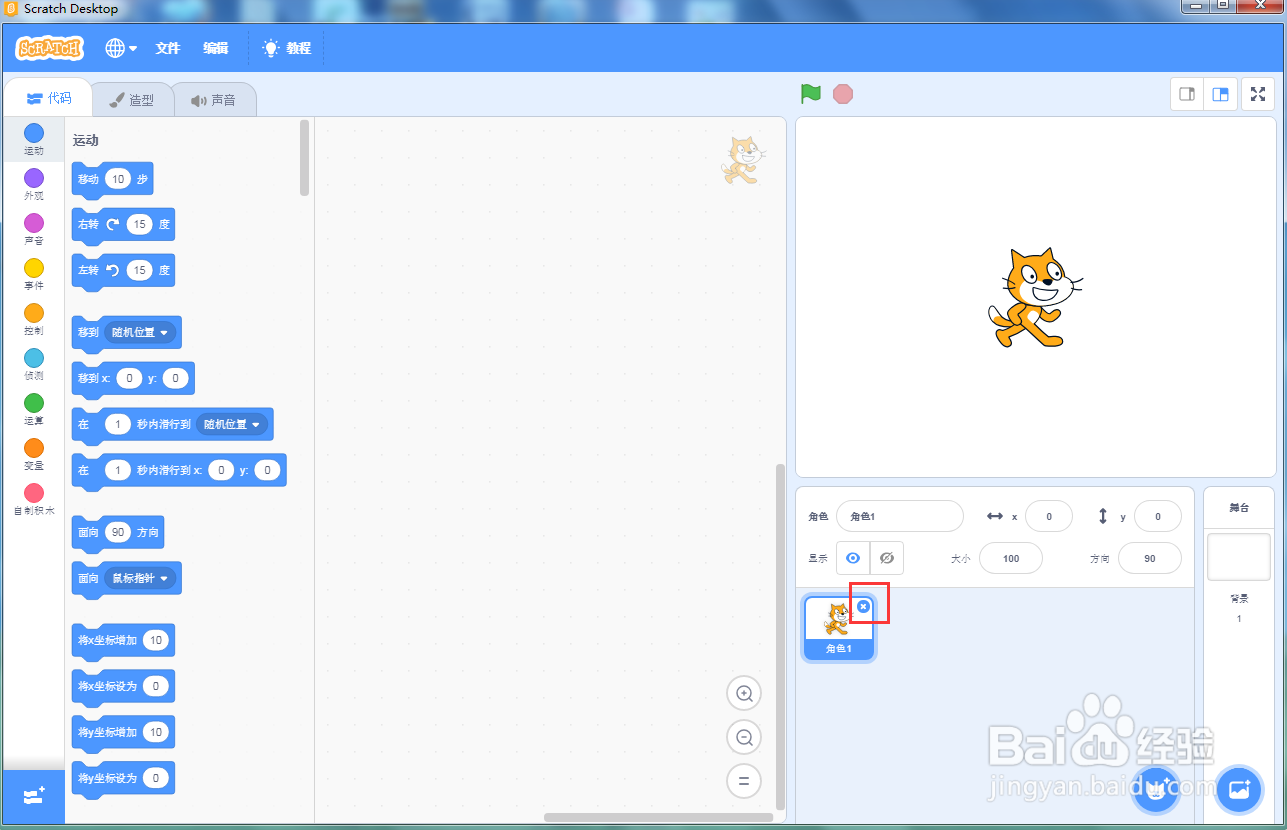The height and width of the screenshot is (830, 1287).
Task: Click the 将x坐标增加 10 block
Action: pyautogui.click(x=123, y=641)
